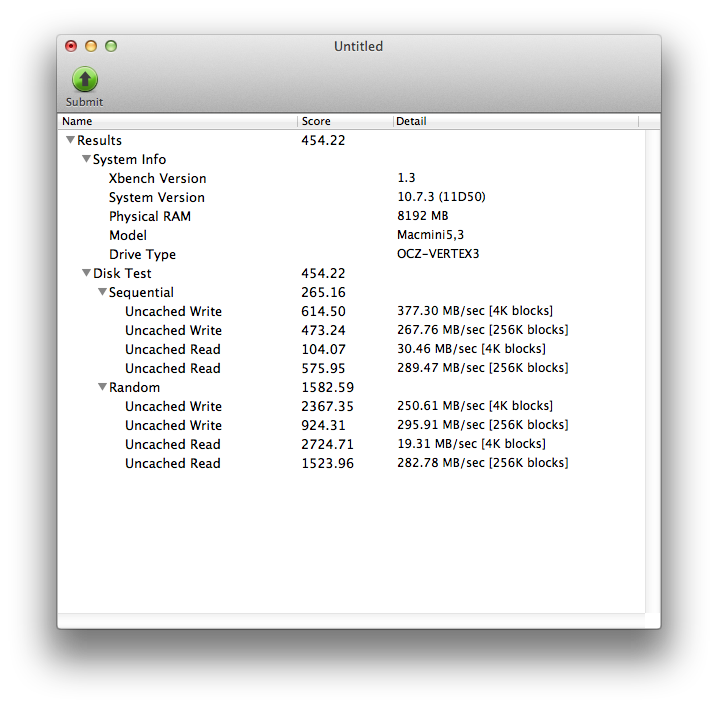Screen dimensions: 718x708
Task: Select the Results row label
Action: [x=99, y=140]
